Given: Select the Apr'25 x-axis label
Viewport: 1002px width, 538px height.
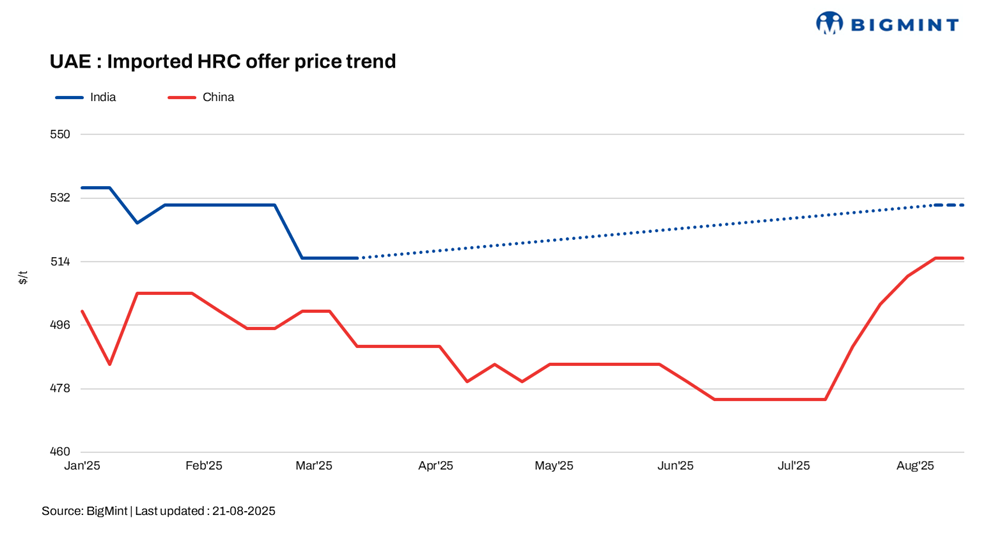Looking at the screenshot, I should [436, 466].
